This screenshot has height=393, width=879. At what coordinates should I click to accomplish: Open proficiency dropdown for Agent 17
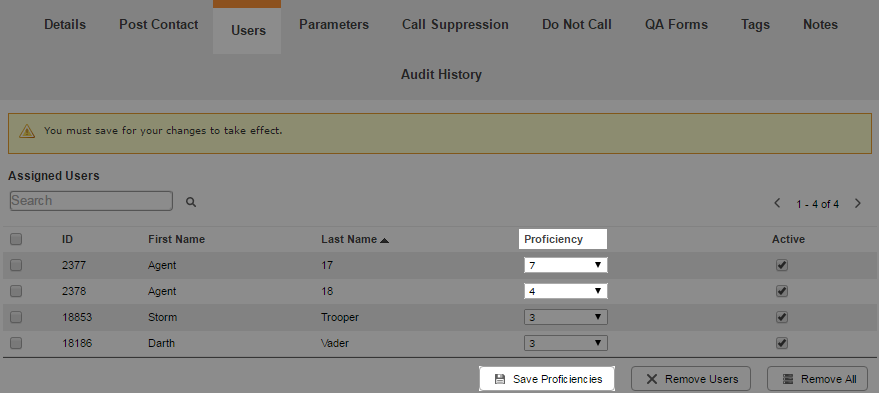click(566, 265)
